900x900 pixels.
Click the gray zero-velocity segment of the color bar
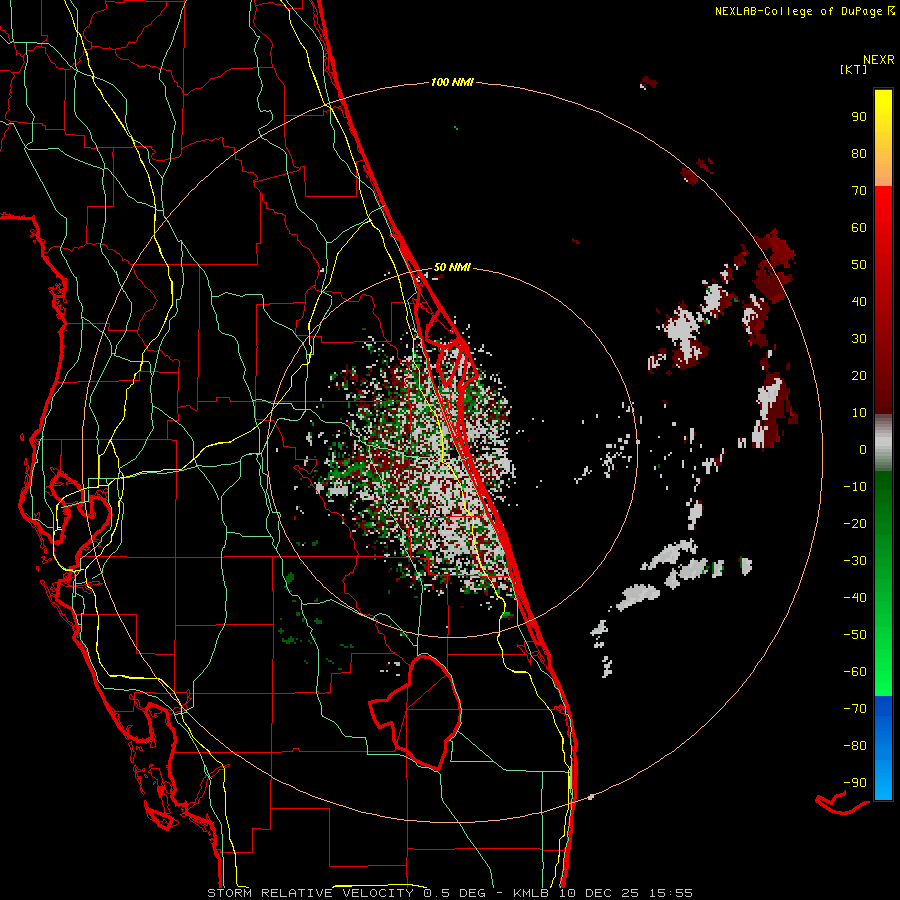(883, 443)
